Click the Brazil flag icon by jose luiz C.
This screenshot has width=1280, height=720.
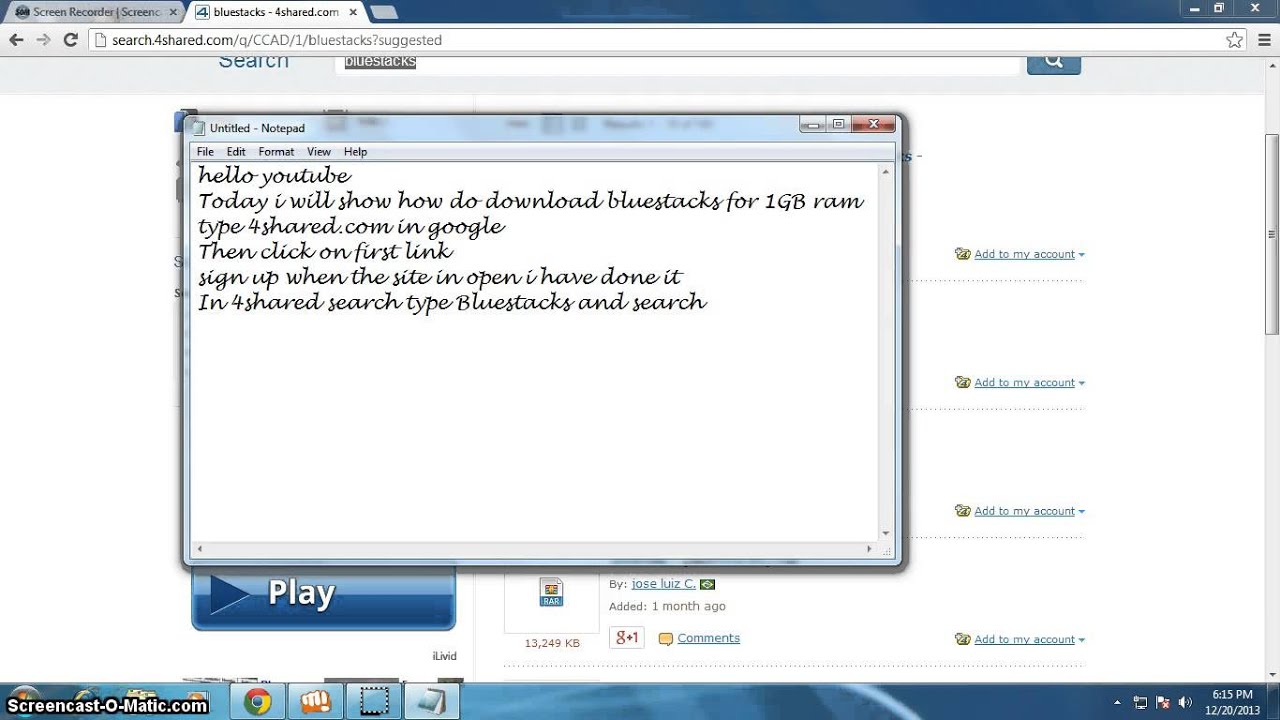click(x=707, y=584)
